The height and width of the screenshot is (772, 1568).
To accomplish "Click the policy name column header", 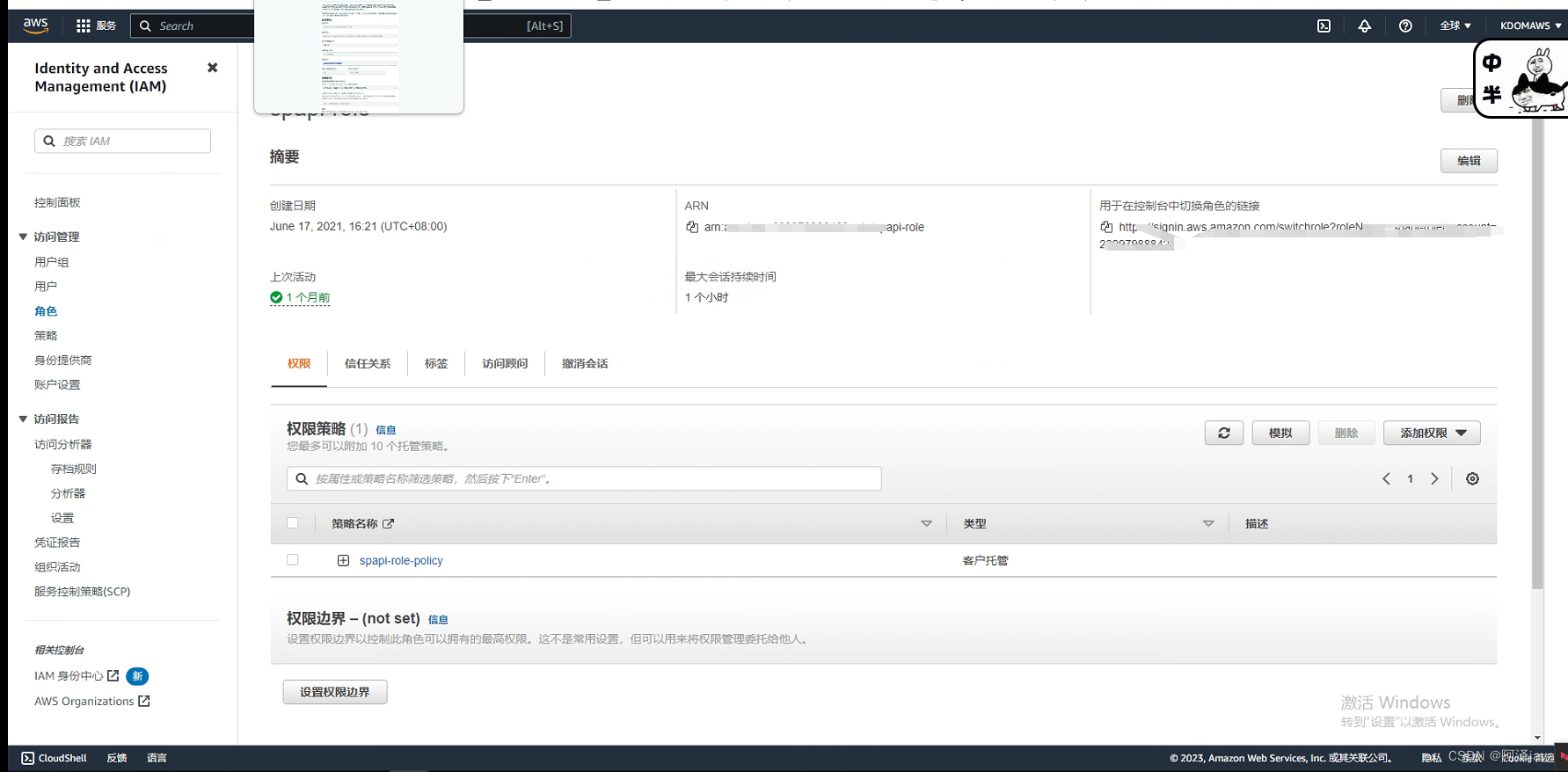I will (x=361, y=523).
